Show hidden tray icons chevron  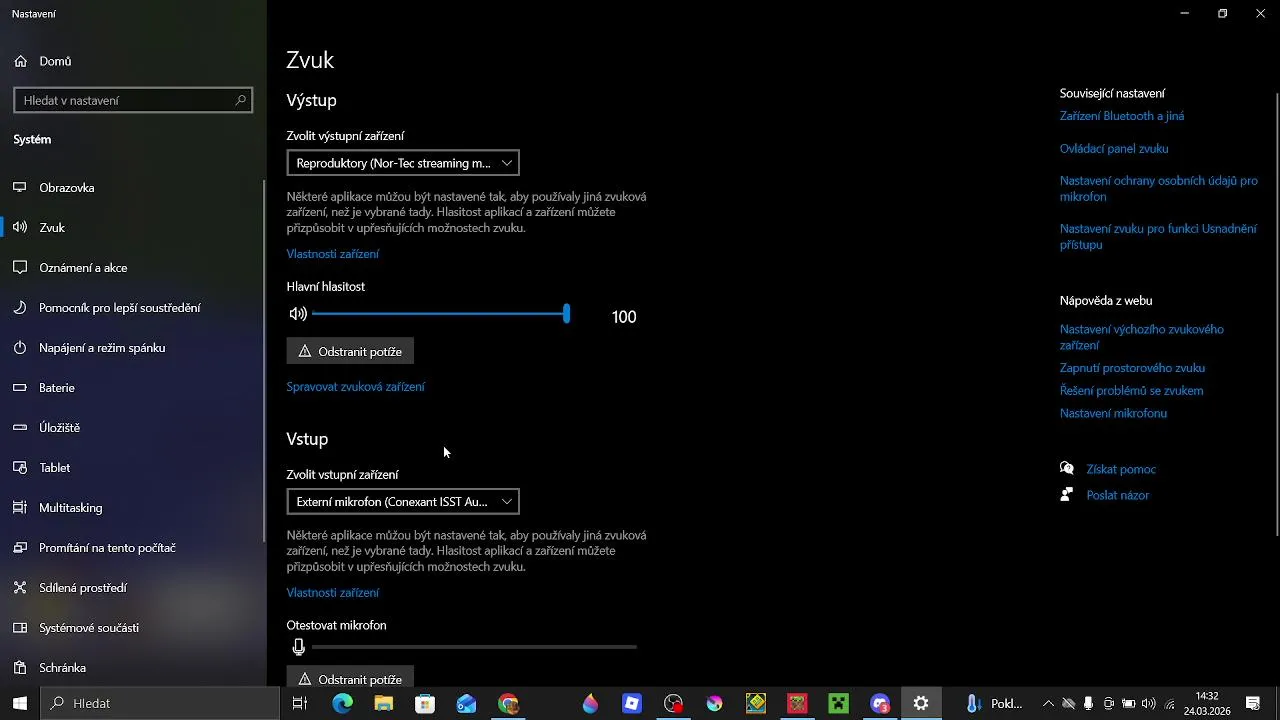tap(1048, 704)
